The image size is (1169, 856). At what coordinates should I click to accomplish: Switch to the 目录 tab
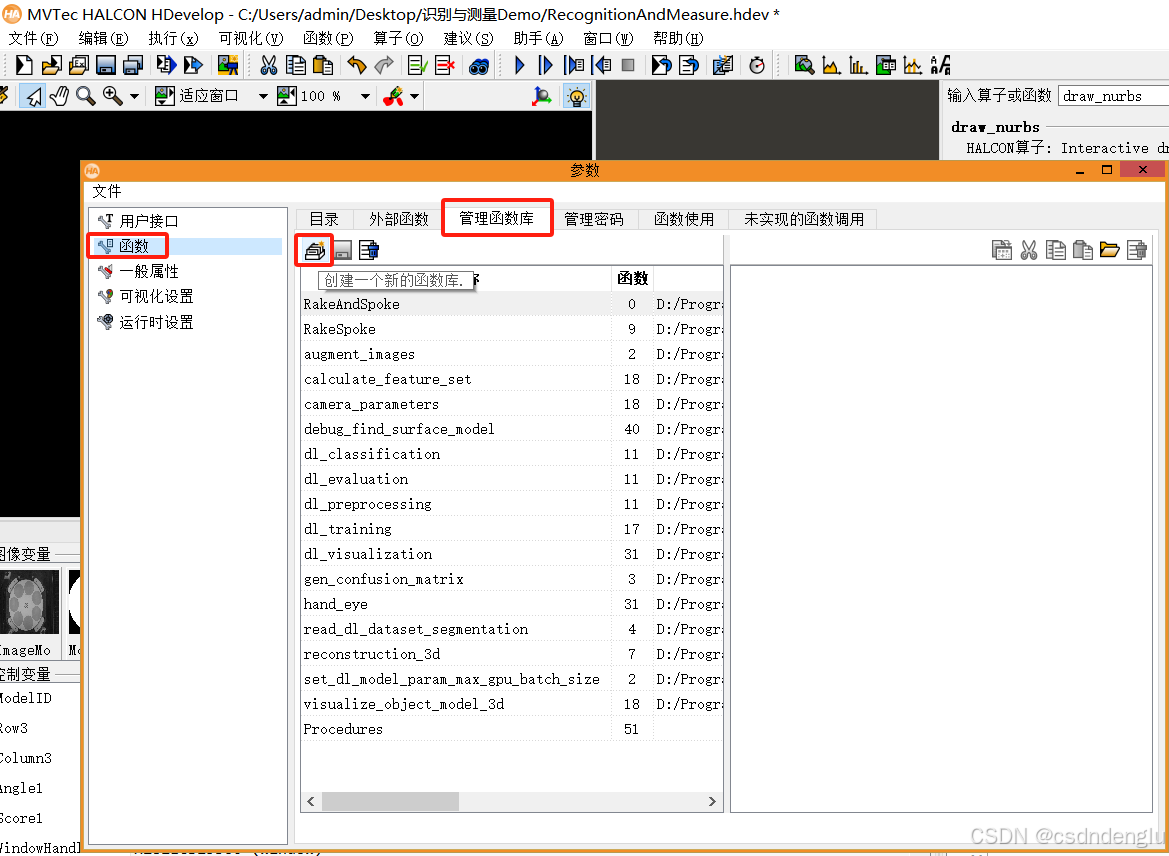[324, 219]
